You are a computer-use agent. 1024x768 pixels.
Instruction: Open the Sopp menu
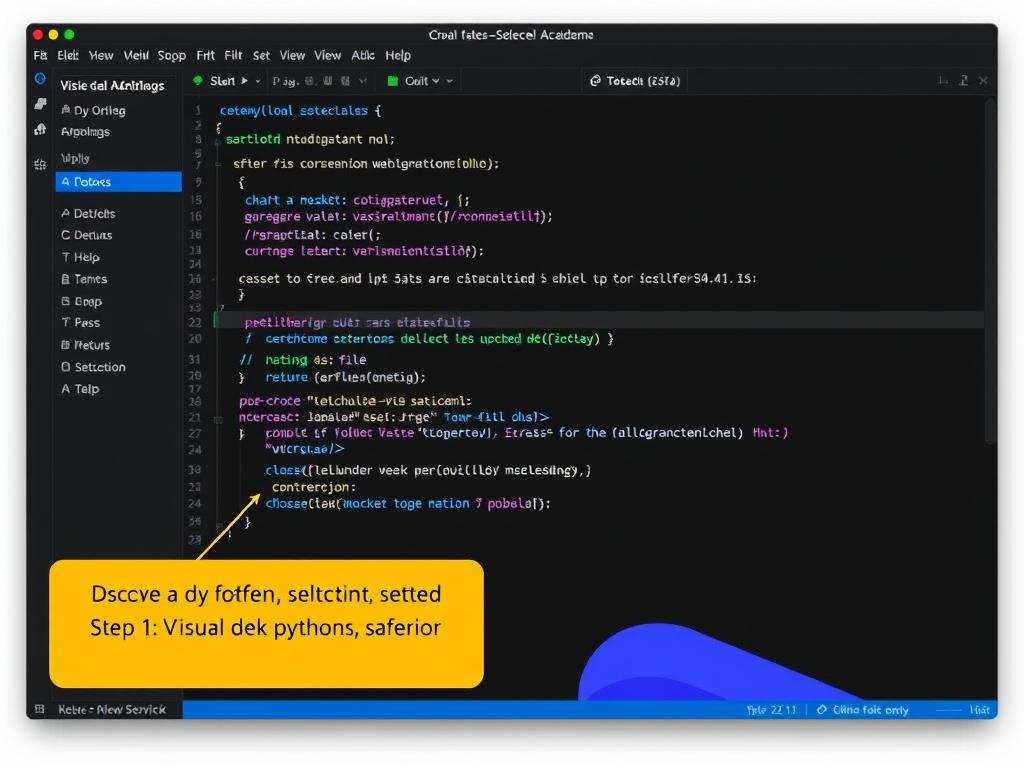point(172,56)
